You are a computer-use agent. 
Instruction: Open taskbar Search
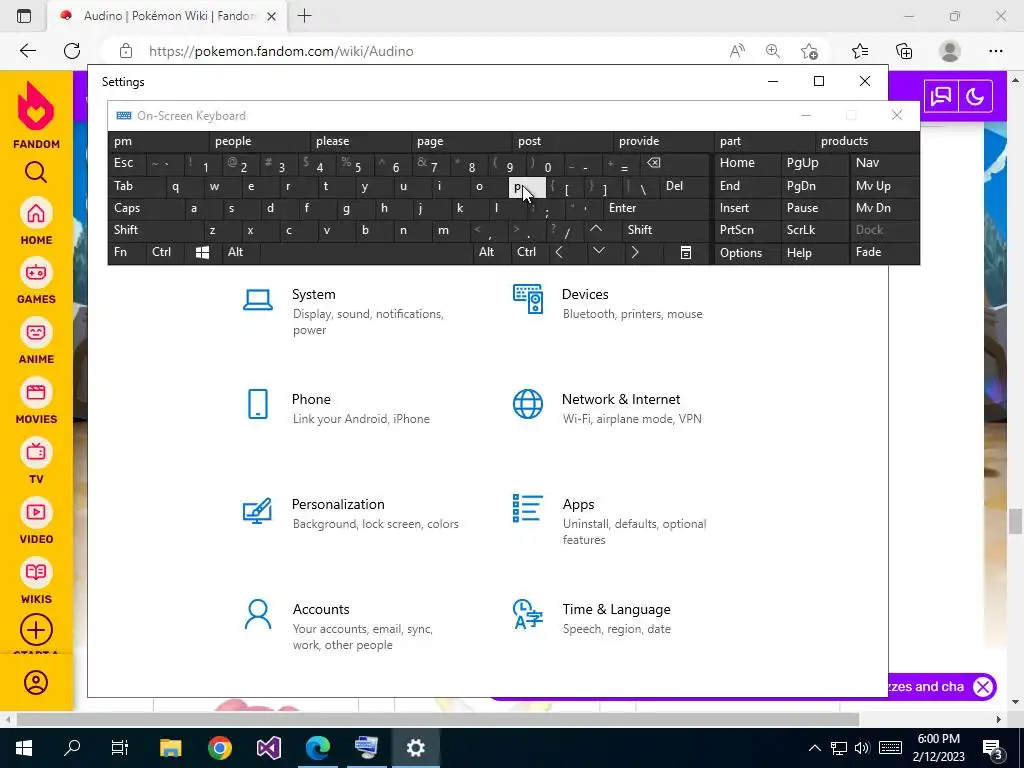[x=72, y=748]
